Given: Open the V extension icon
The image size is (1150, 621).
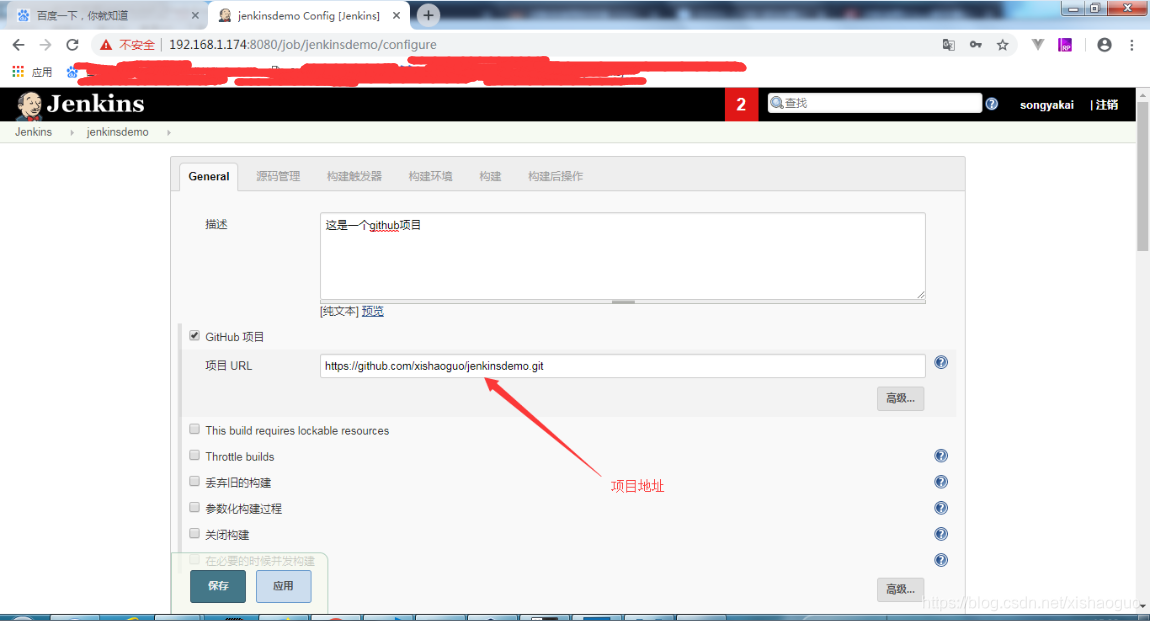Looking at the screenshot, I should [x=1038, y=45].
